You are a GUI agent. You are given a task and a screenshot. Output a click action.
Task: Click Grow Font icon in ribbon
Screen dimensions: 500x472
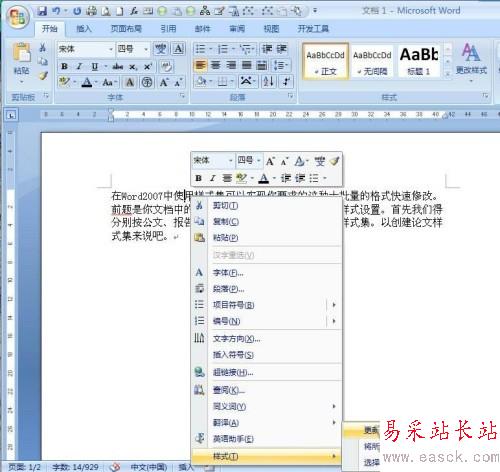click(x=164, y=82)
